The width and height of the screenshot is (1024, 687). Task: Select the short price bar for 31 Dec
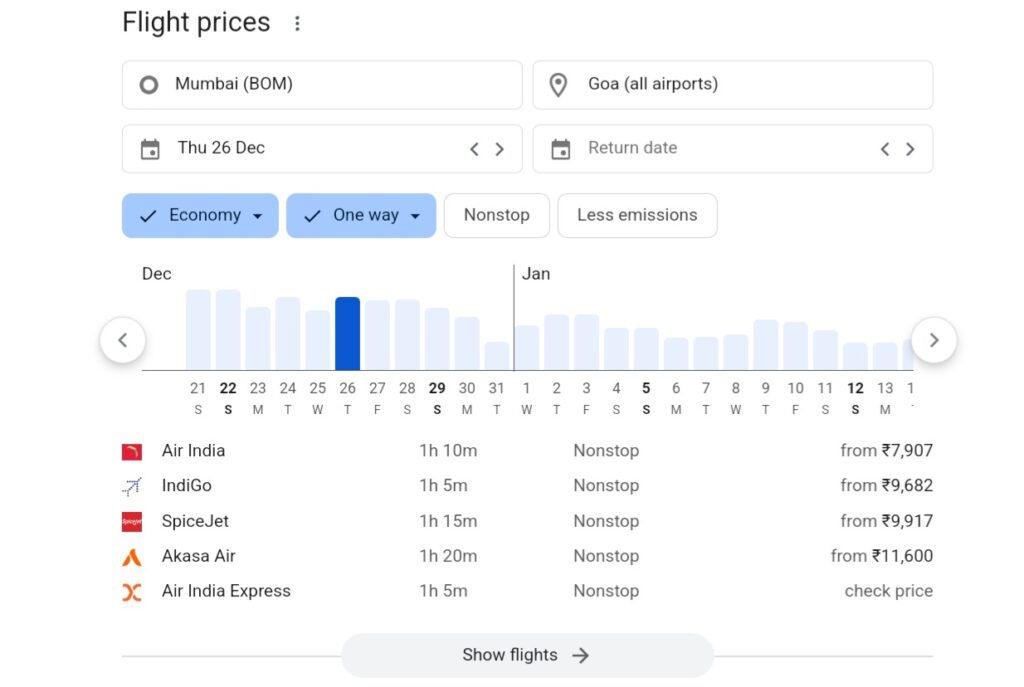[x=497, y=356]
